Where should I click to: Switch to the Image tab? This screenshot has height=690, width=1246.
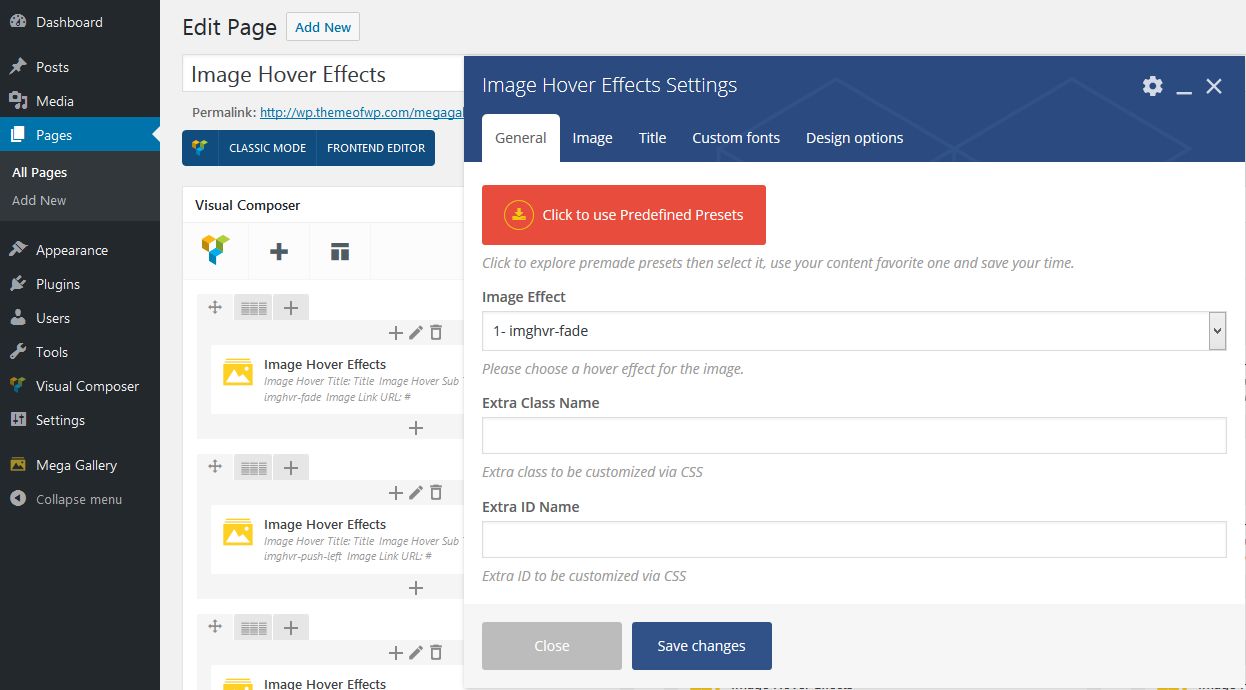pyautogui.click(x=592, y=138)
